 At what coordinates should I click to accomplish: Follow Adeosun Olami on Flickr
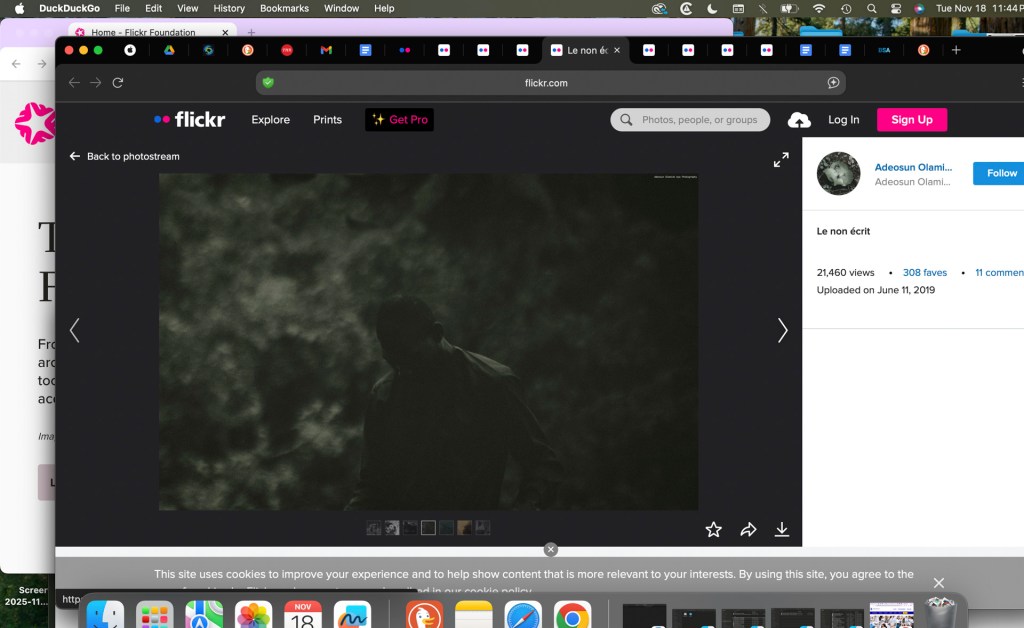1000,173
